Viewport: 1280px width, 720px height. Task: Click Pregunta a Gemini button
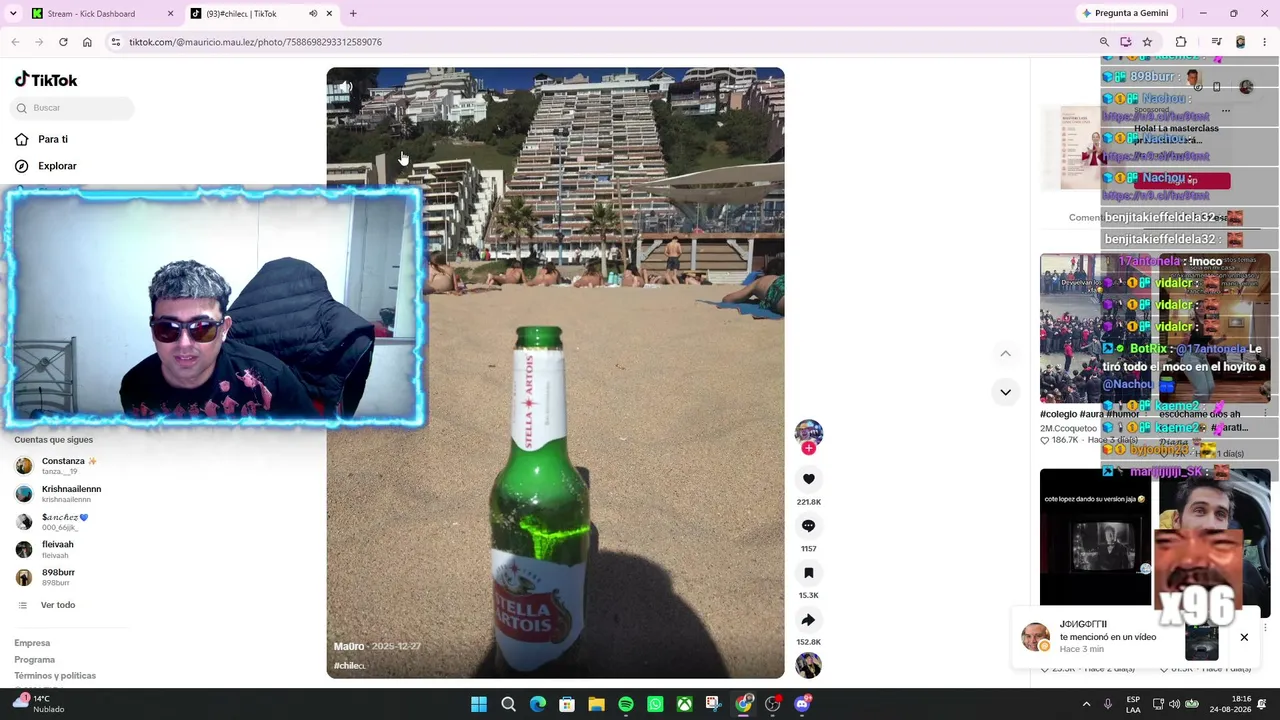pos(1124,14)
